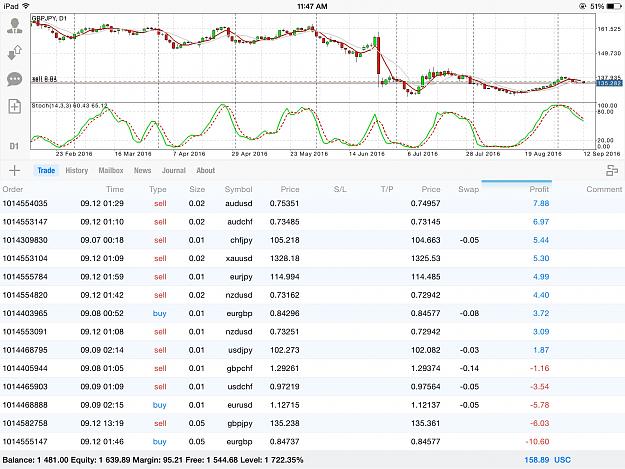Screen dimensions: 625x469
Task: Open the Mailbox tab
Action: (111, 171)
